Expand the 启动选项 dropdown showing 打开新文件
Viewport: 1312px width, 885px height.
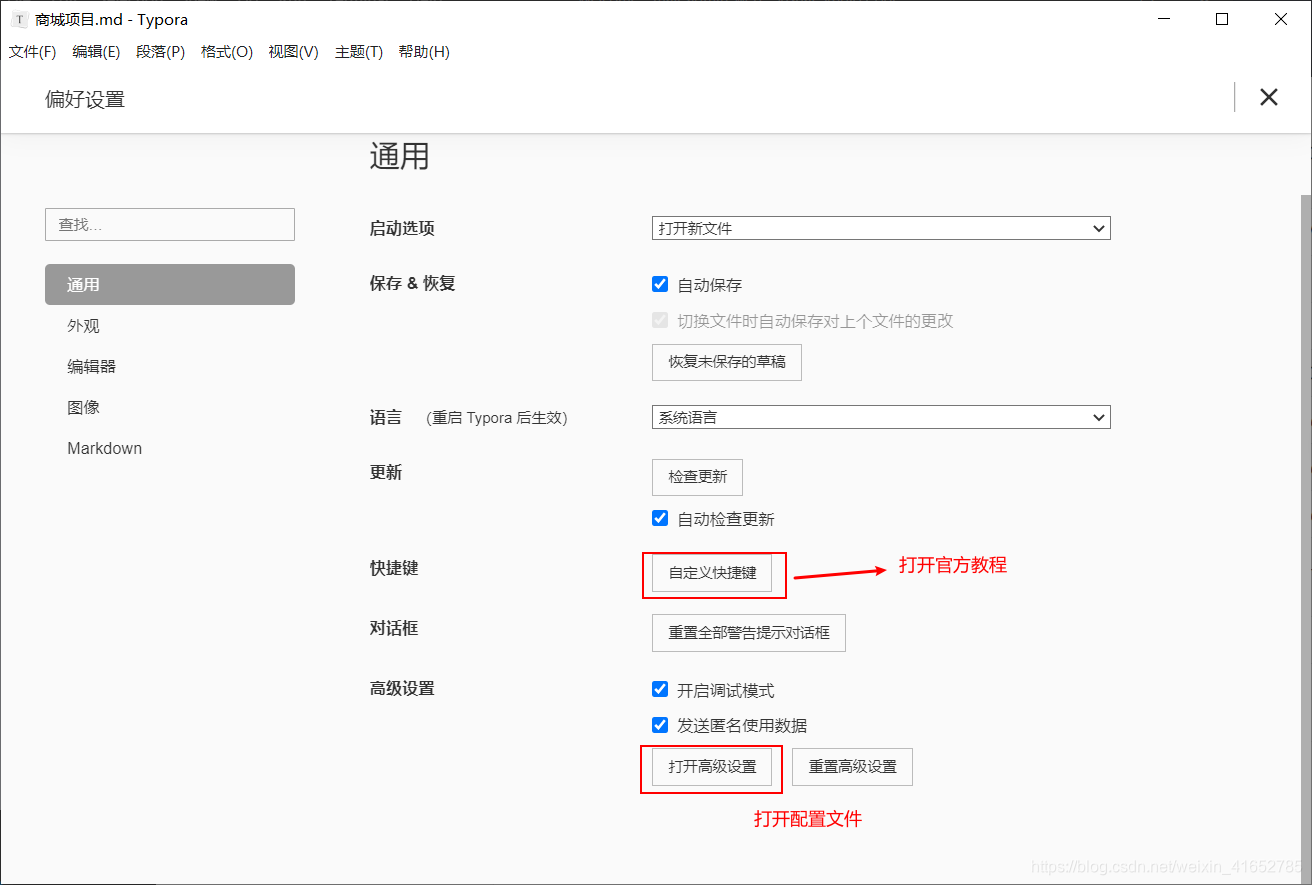[881, 228]
